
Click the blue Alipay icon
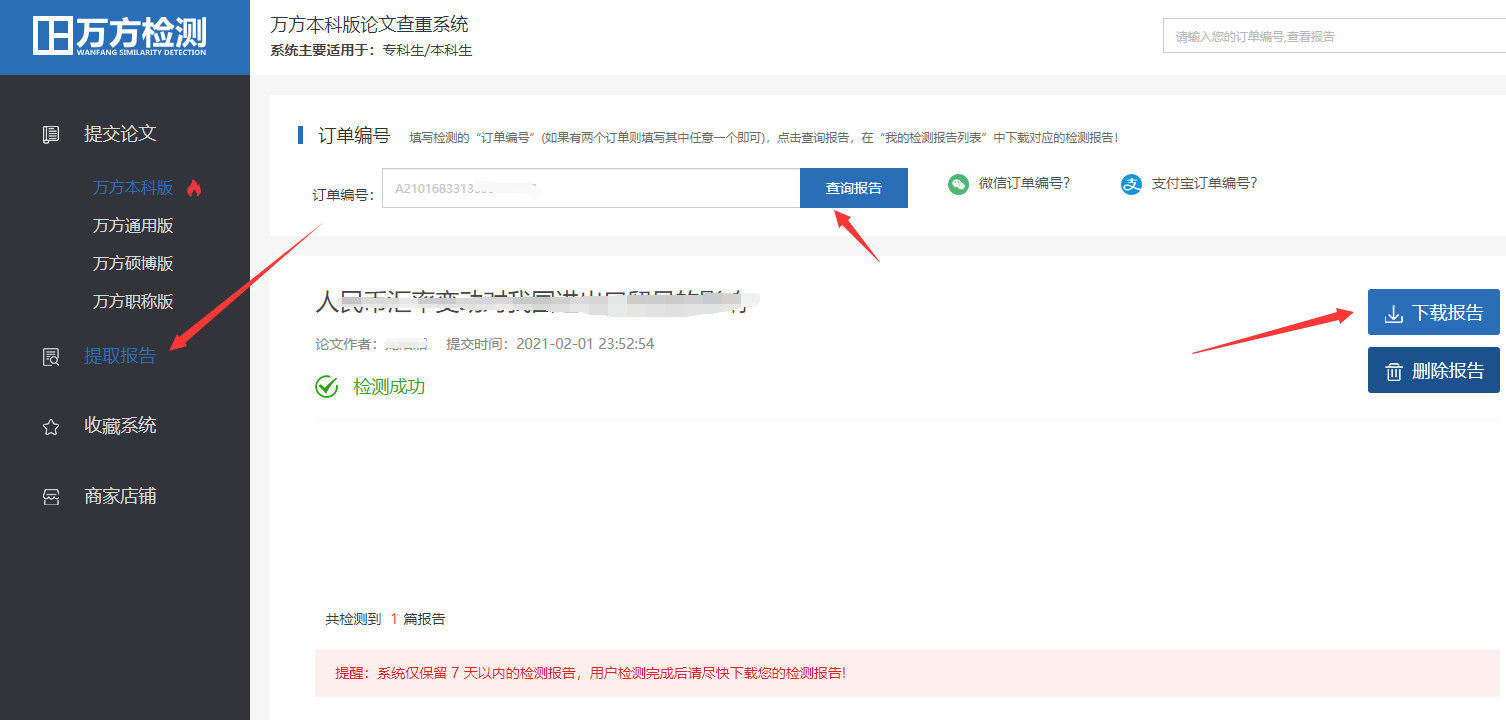1131,184
